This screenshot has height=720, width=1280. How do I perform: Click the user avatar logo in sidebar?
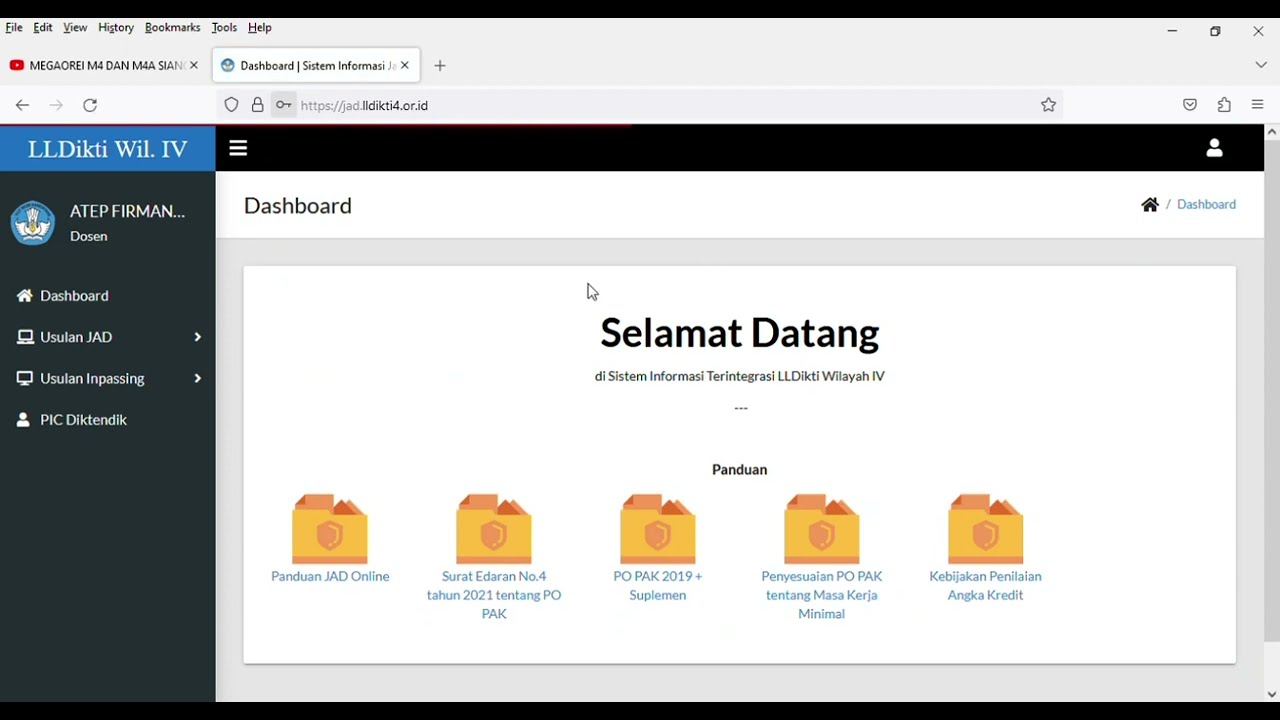pyautogui.click(x=33, y=223)
